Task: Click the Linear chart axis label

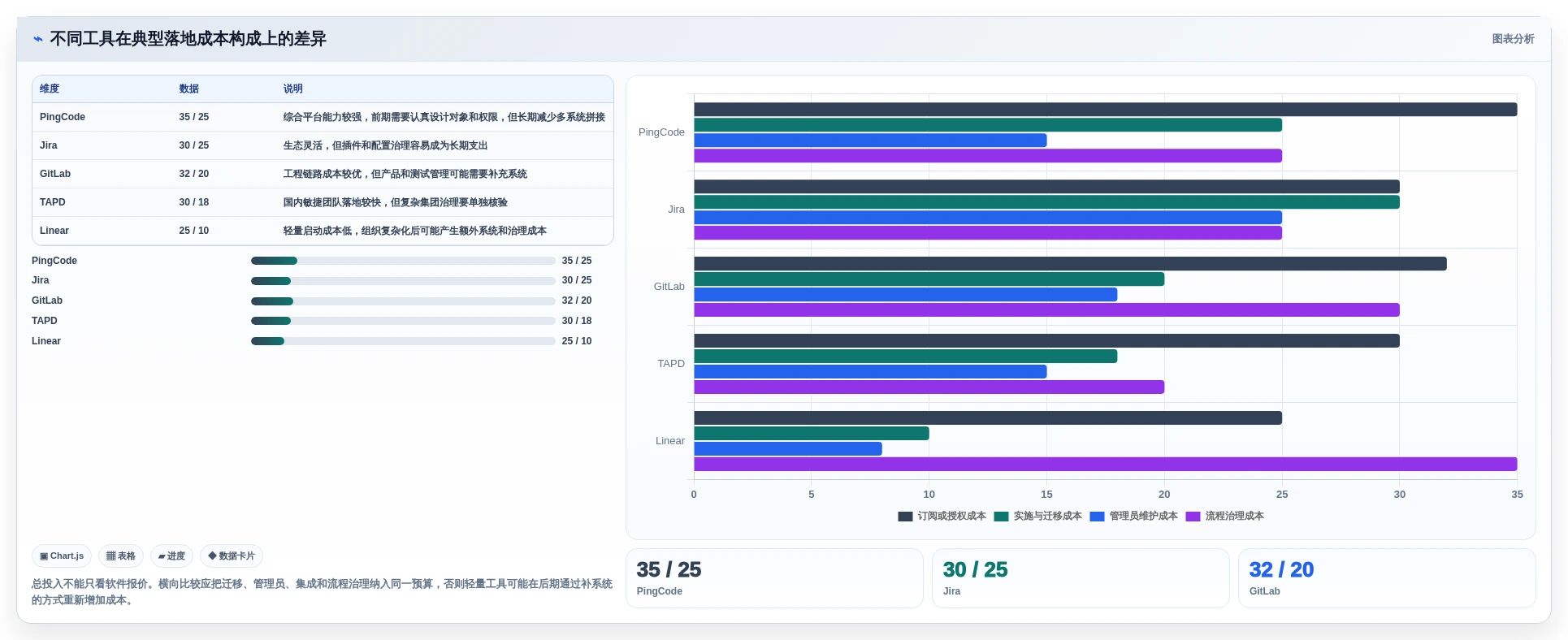Action: [x=669, y=441]
